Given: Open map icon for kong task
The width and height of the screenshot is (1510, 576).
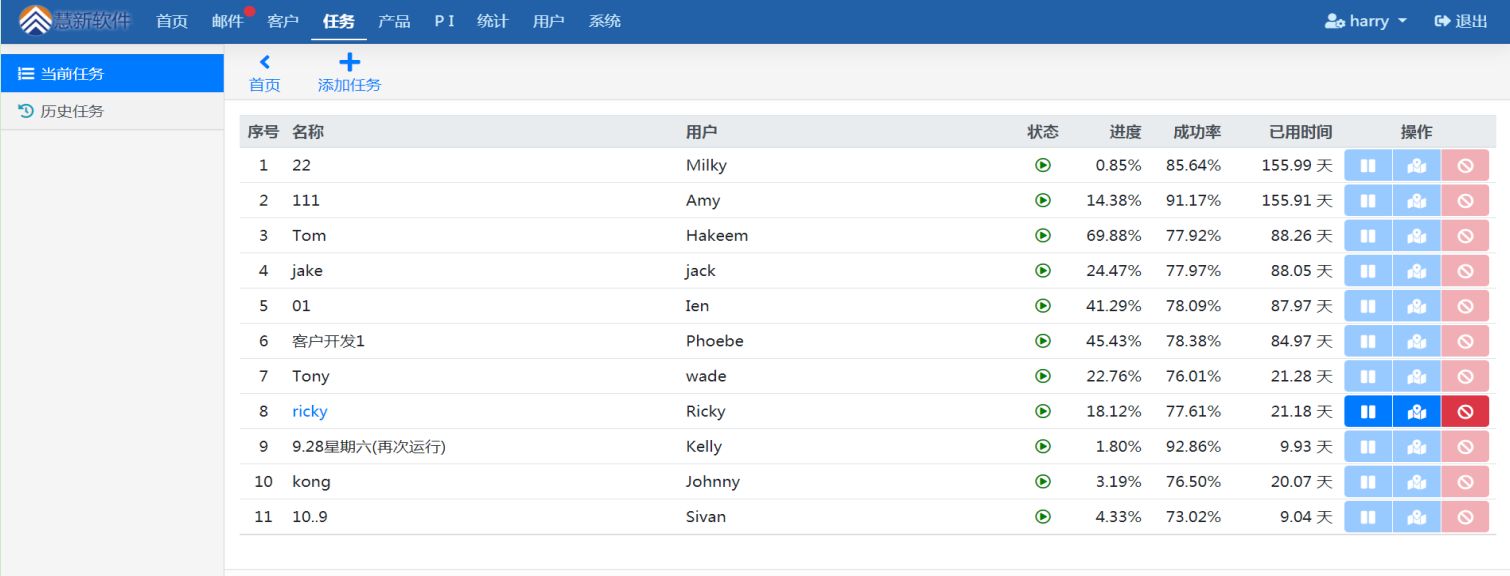Looking at the screenshot, I should (1416, 482).
